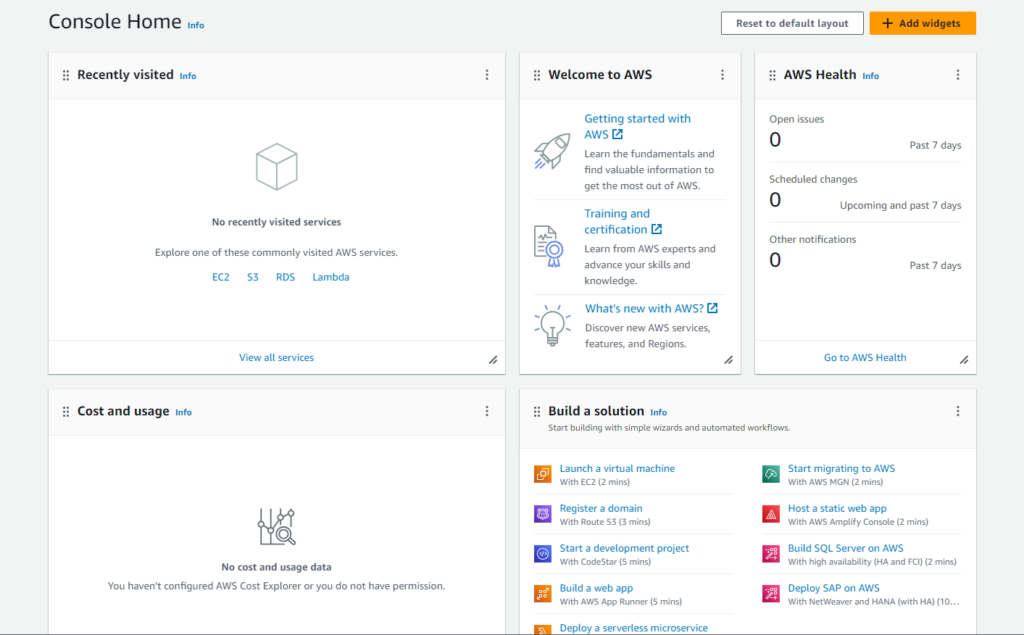Open the Build a solution widget kebab menu

958,411
